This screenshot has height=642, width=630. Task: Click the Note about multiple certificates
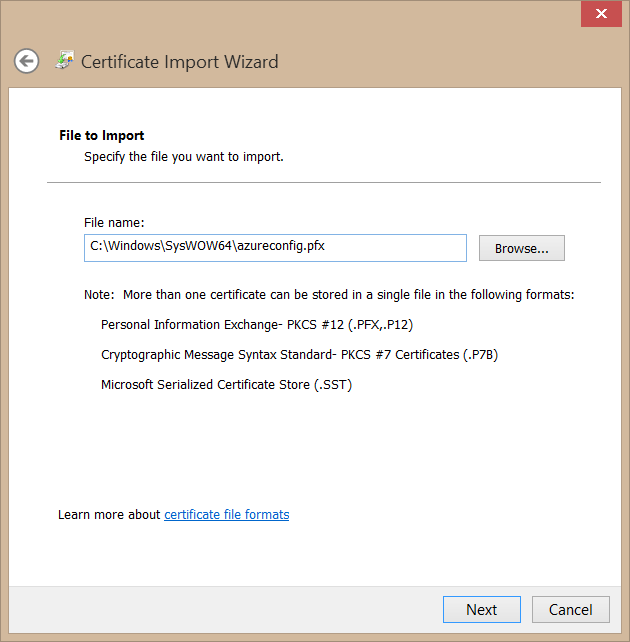pyautogui.click(x=329, y=295)
